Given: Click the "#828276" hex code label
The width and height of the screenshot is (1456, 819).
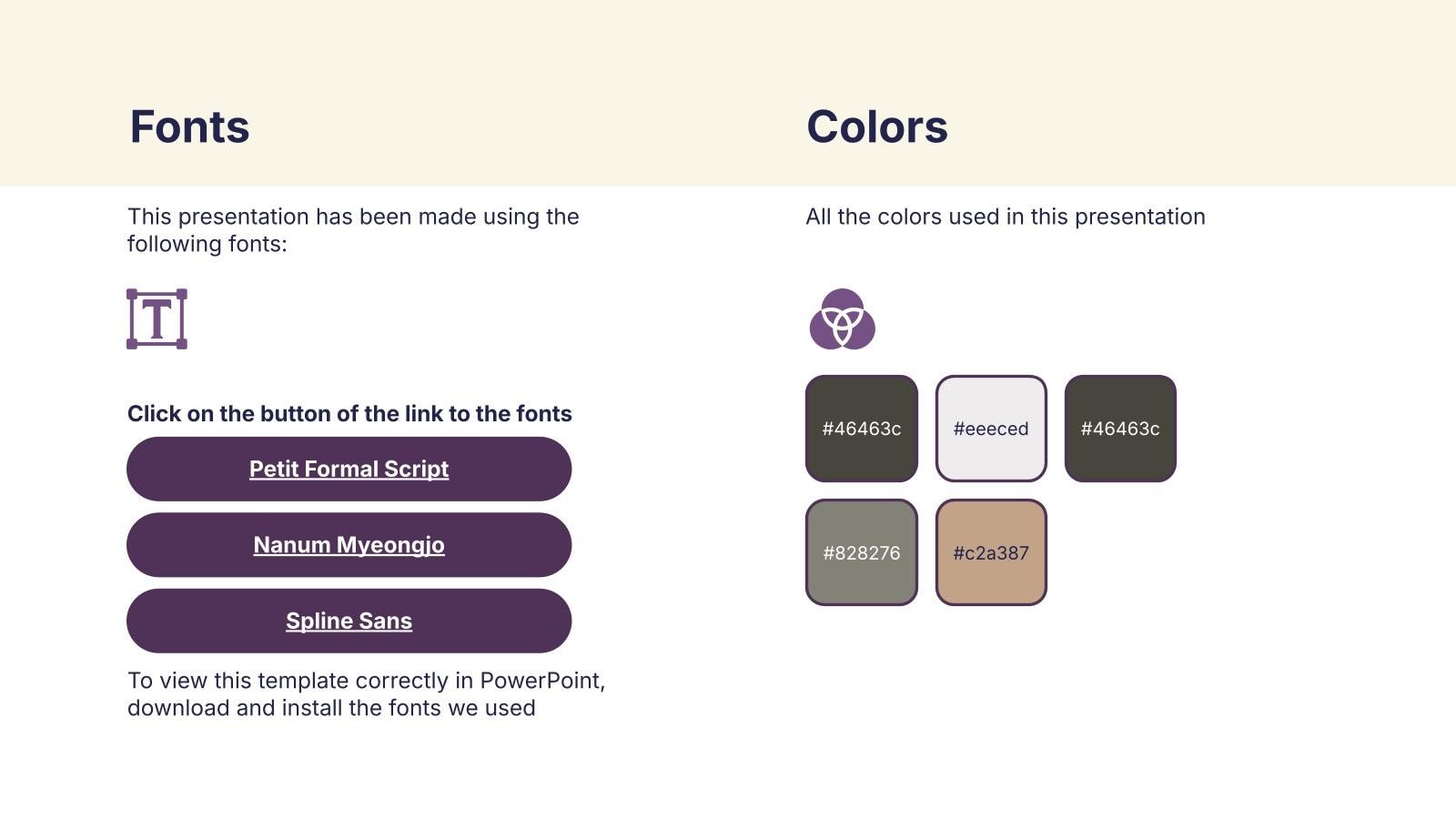Looking at the screenshot, I should [861, 553].
